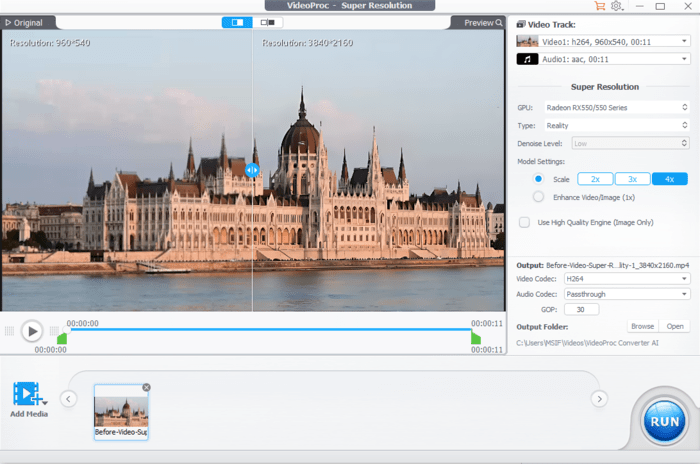Click the Add Media icon
700x464 pixels.
point(27,393)
